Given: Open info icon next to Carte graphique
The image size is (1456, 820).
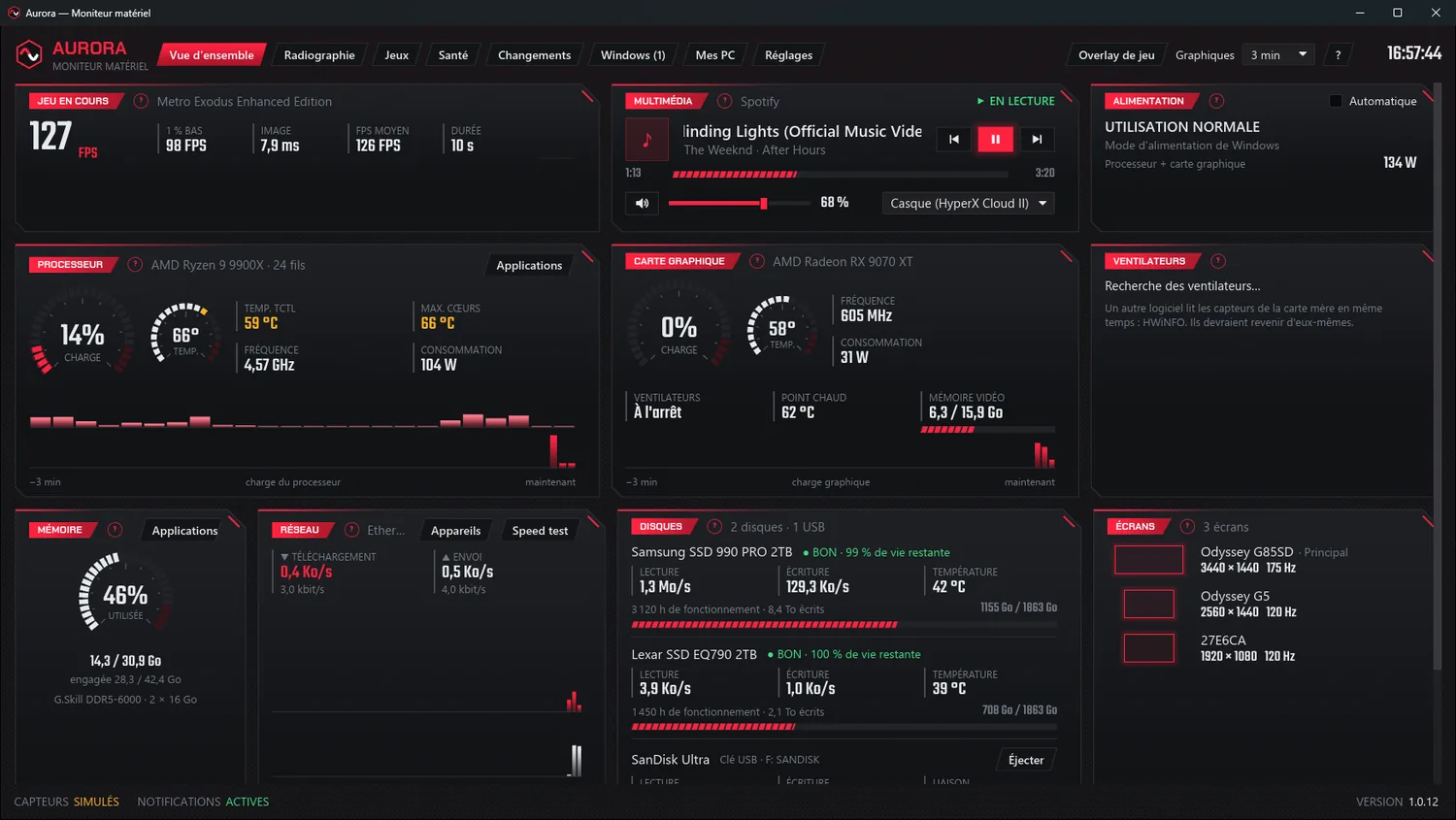Looking at the screenshot, I should pos(757,261).
